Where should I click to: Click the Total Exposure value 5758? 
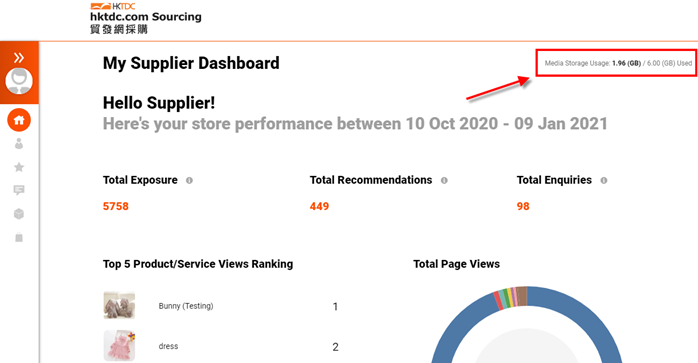click(116, 206)
